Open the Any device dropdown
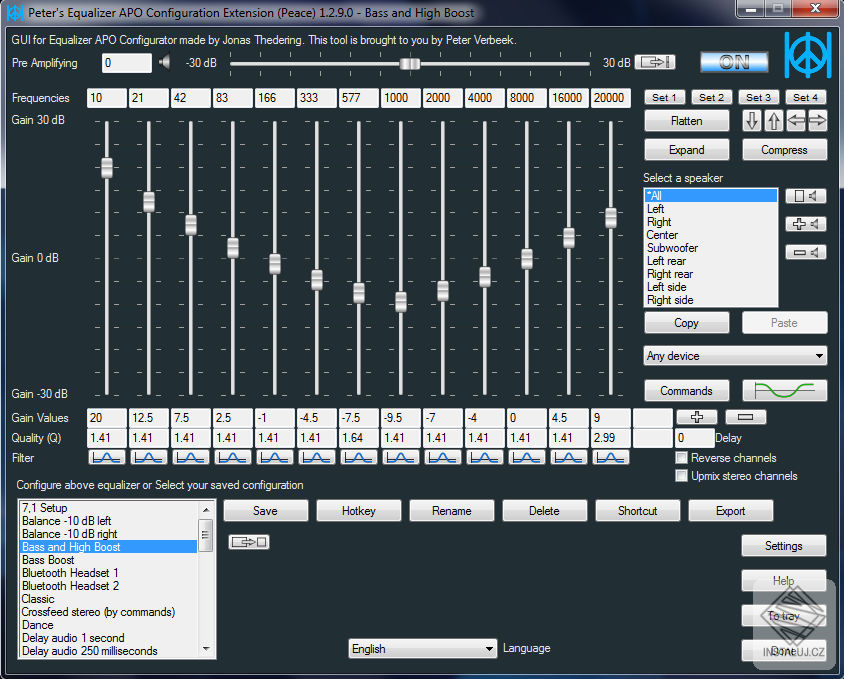Viewport: 844px width, 679px height. (x=735, y=356)
